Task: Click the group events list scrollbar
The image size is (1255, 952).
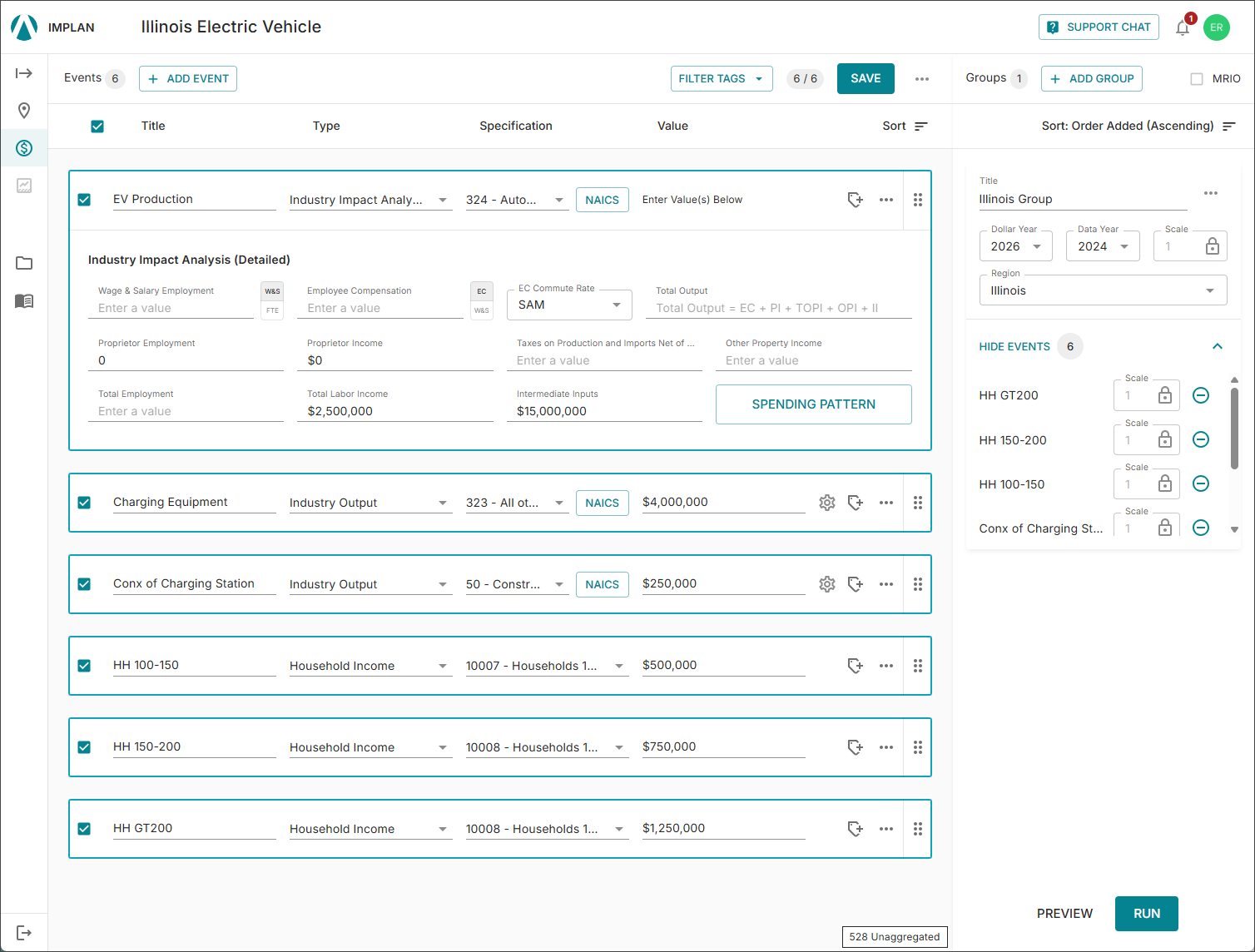Action: [1234, 428]
